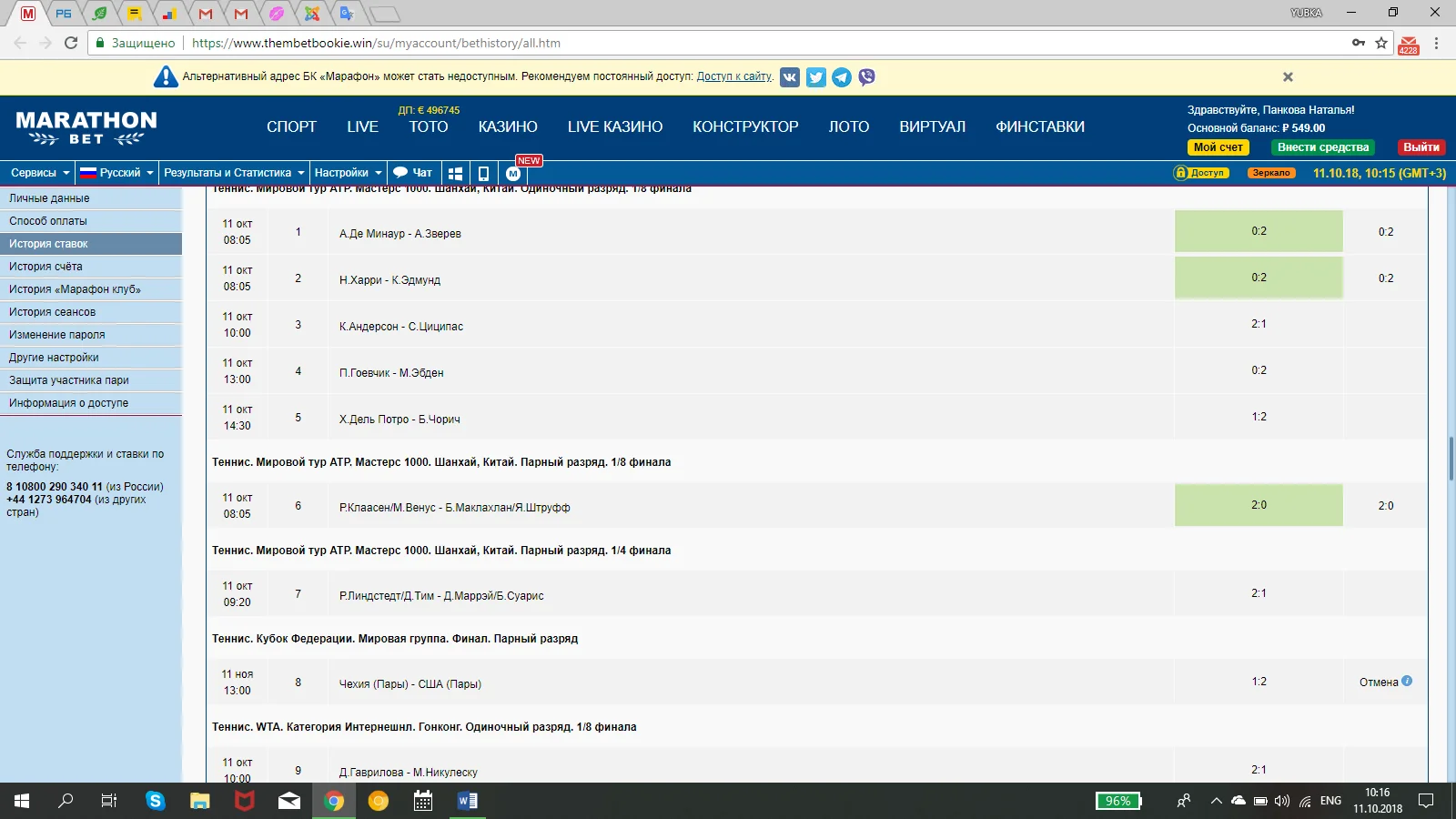Click the Marathon Bet logo
This screenshot has height=819, width=1456.
point(86,127)
